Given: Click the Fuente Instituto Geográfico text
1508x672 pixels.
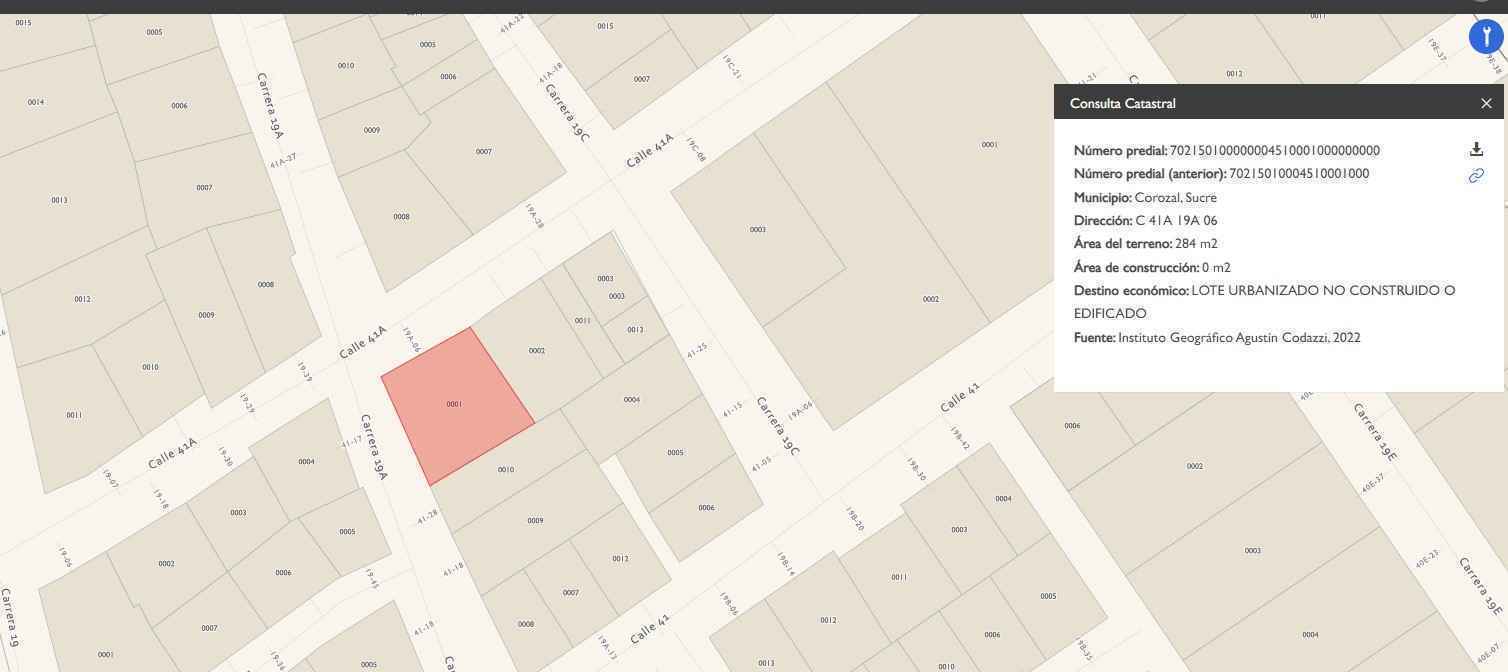Looking at the screenshot, I should (x=1239, y=338).
